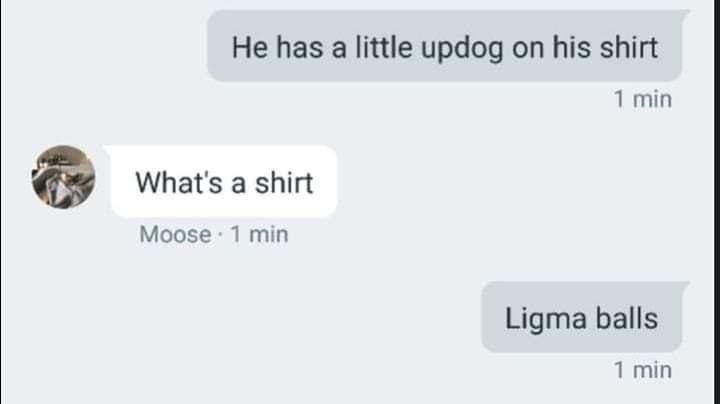Click the word 'shirt' in Moose's reply
Screen dimensions: 720x404
284,183
